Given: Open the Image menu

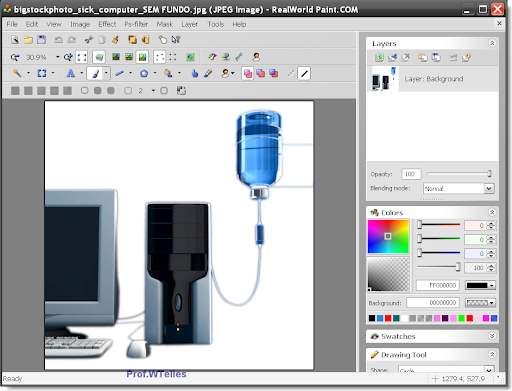Looking at the screenshot, I should [80, 24].
